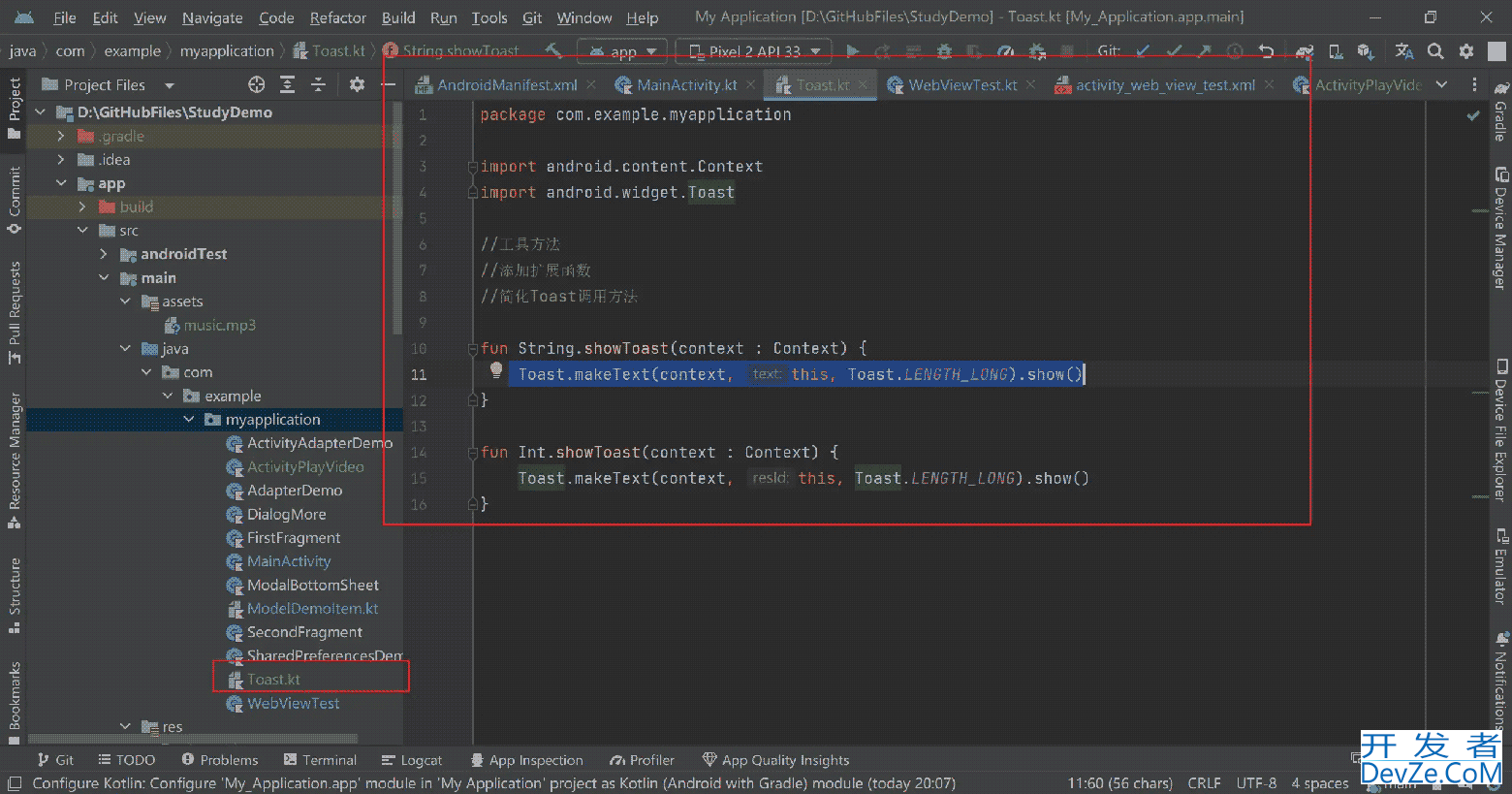1512x794 pixels.
Task: Click Git update project checkmark icon
Action: (1144, 51)
